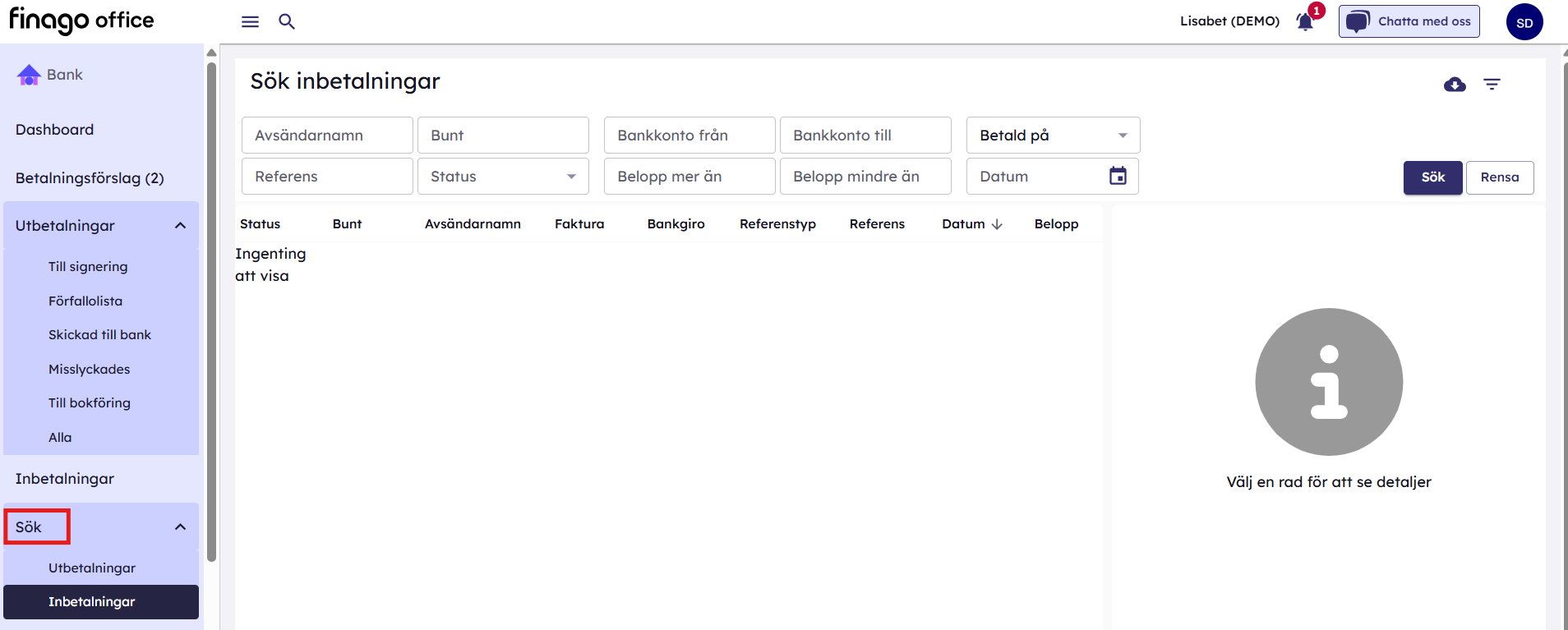Viewport: 1568px width, 630px height.
Task: Click the SD user avatar
Action: point(1524,22)
